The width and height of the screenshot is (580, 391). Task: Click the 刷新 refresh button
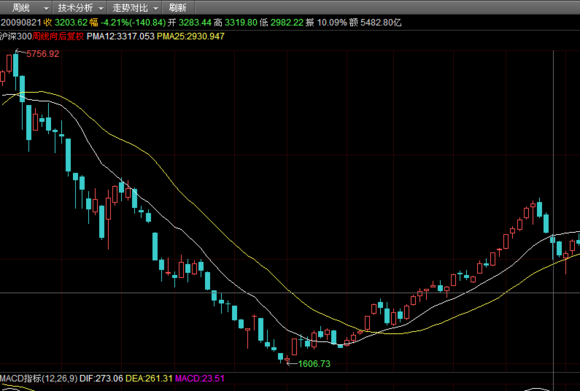point(178,7)
